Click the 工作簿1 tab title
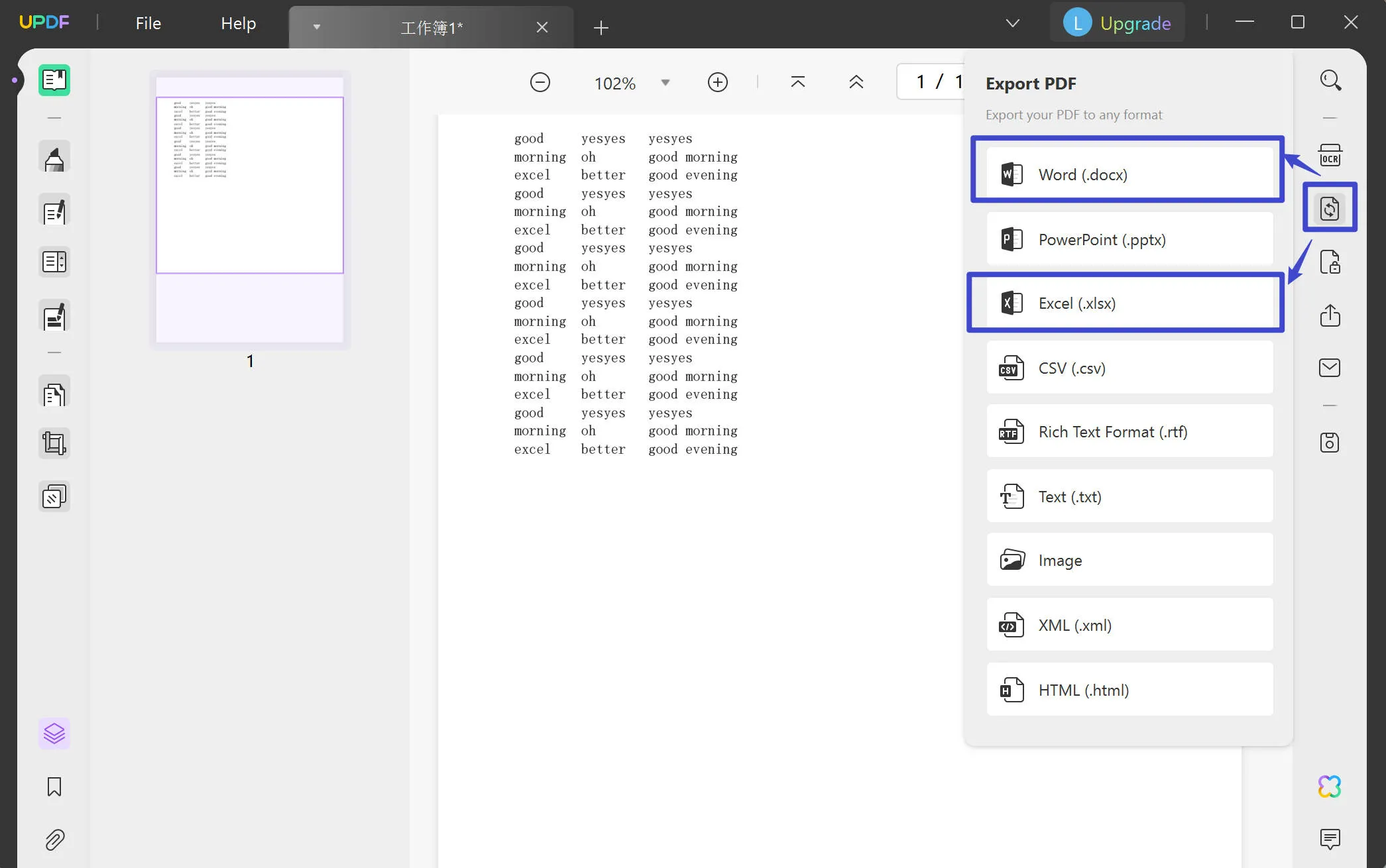 [430, 26]
